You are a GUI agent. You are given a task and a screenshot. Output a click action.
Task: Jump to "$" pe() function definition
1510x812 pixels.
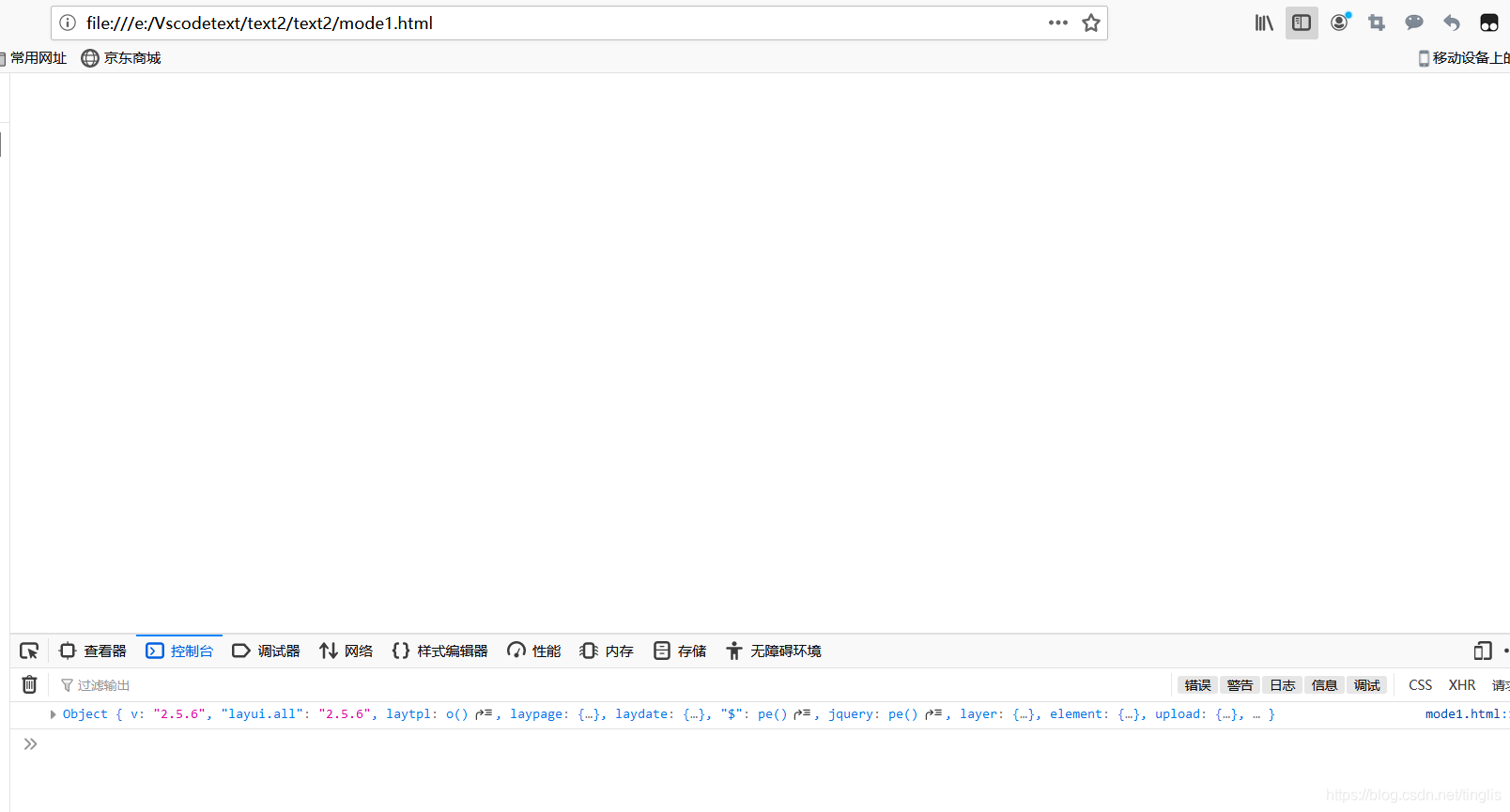(802, 714)
